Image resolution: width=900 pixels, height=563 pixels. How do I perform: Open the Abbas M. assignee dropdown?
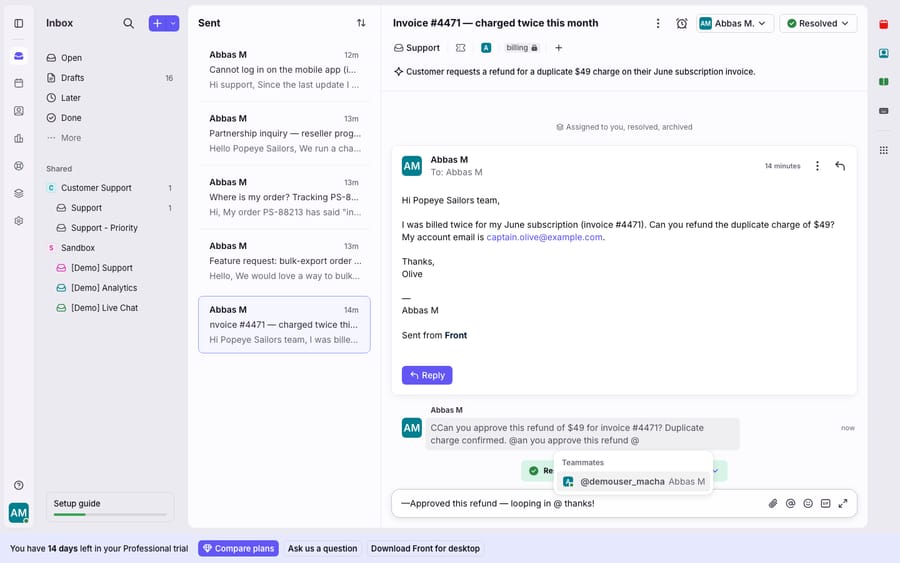(735, 24)
